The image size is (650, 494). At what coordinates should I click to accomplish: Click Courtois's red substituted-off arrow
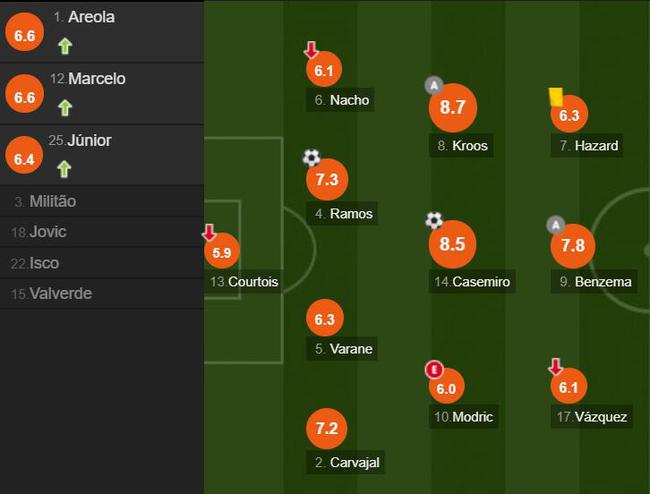pos(209,232)
